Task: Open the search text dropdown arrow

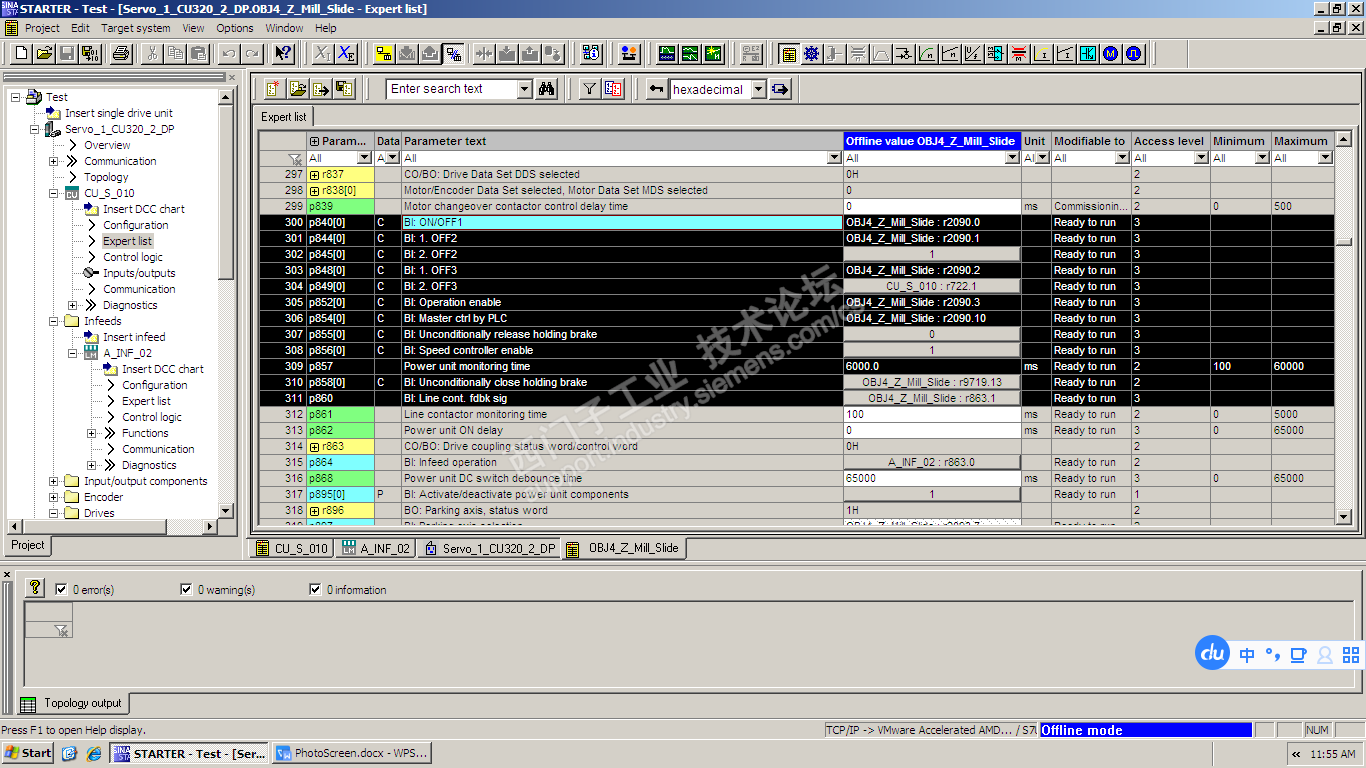Action: (x=525, y=89)
